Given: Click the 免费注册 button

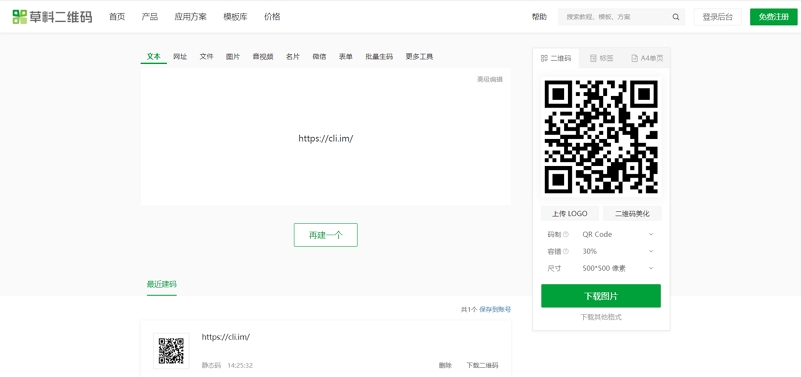Looking at the screenshot, I should click(x=773, y=17).
